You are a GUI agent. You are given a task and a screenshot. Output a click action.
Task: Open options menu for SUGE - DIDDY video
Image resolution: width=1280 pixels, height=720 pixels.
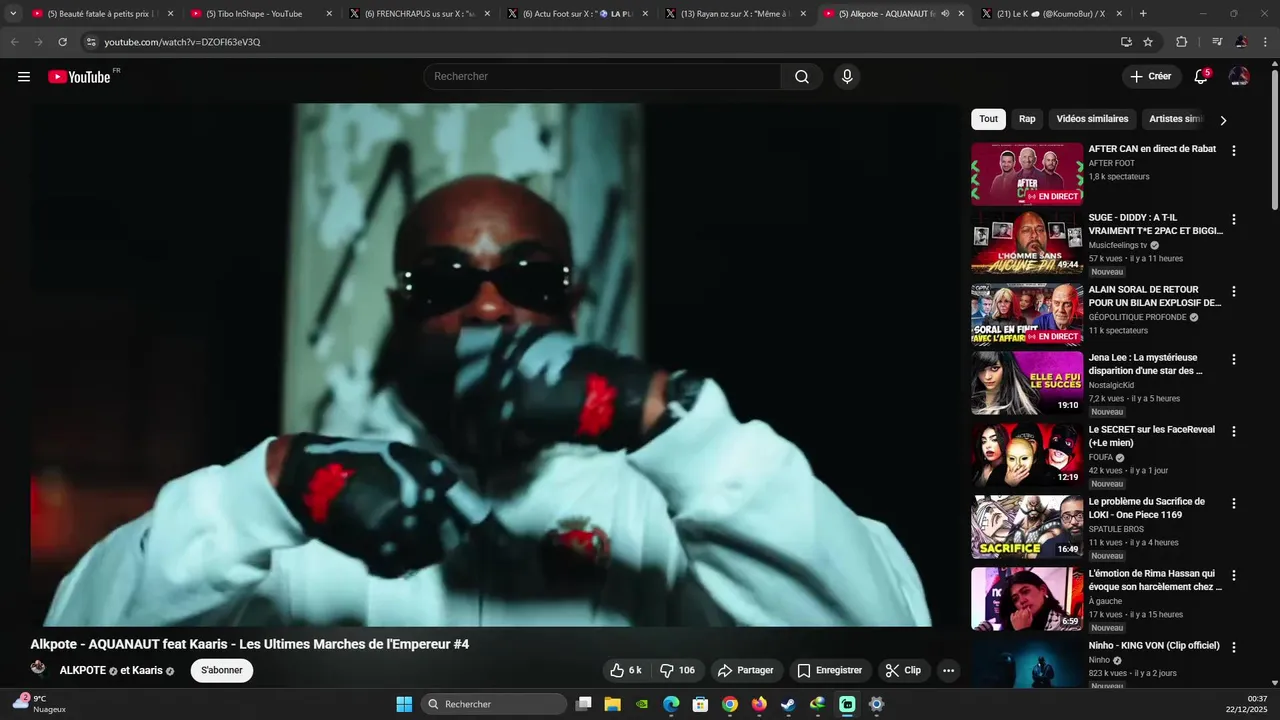click(x=1233, y=219)
